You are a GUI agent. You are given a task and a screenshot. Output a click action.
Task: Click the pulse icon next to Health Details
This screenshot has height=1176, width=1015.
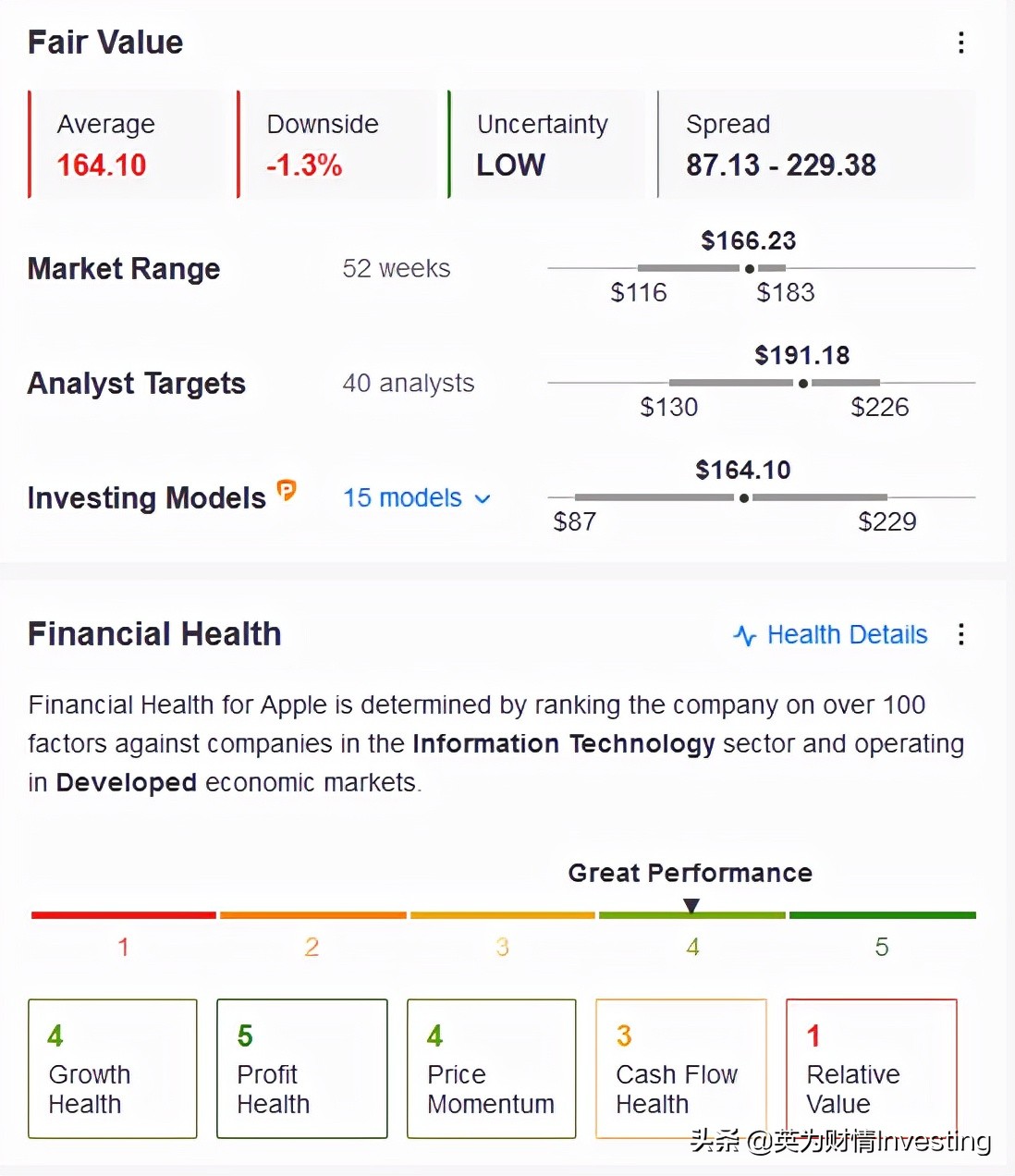[745, 635]
